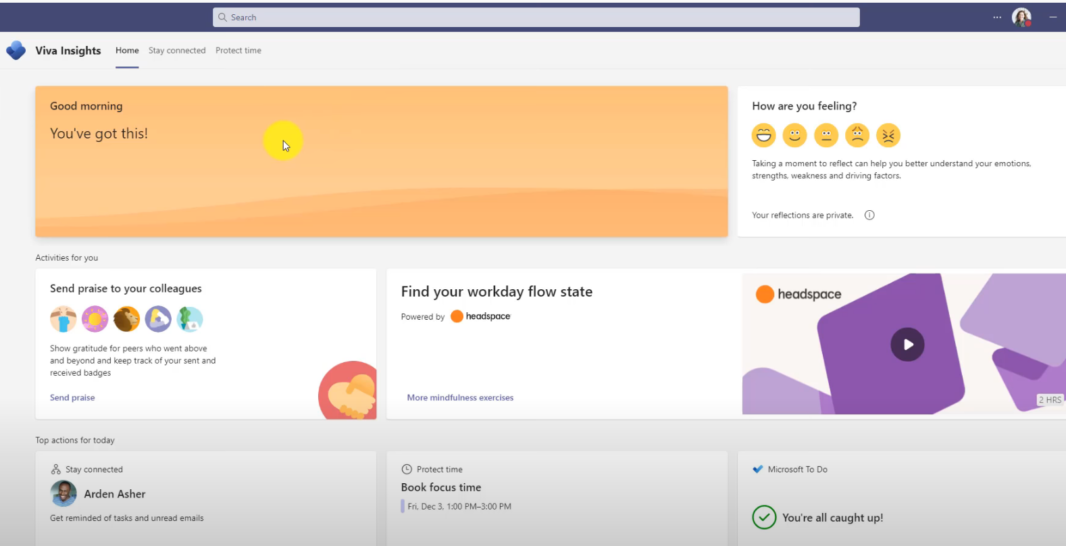Image resolution: width=1066 pixels, height=546 pixels.
Task: Select the lion praise badge
Action: coord(126,319)
